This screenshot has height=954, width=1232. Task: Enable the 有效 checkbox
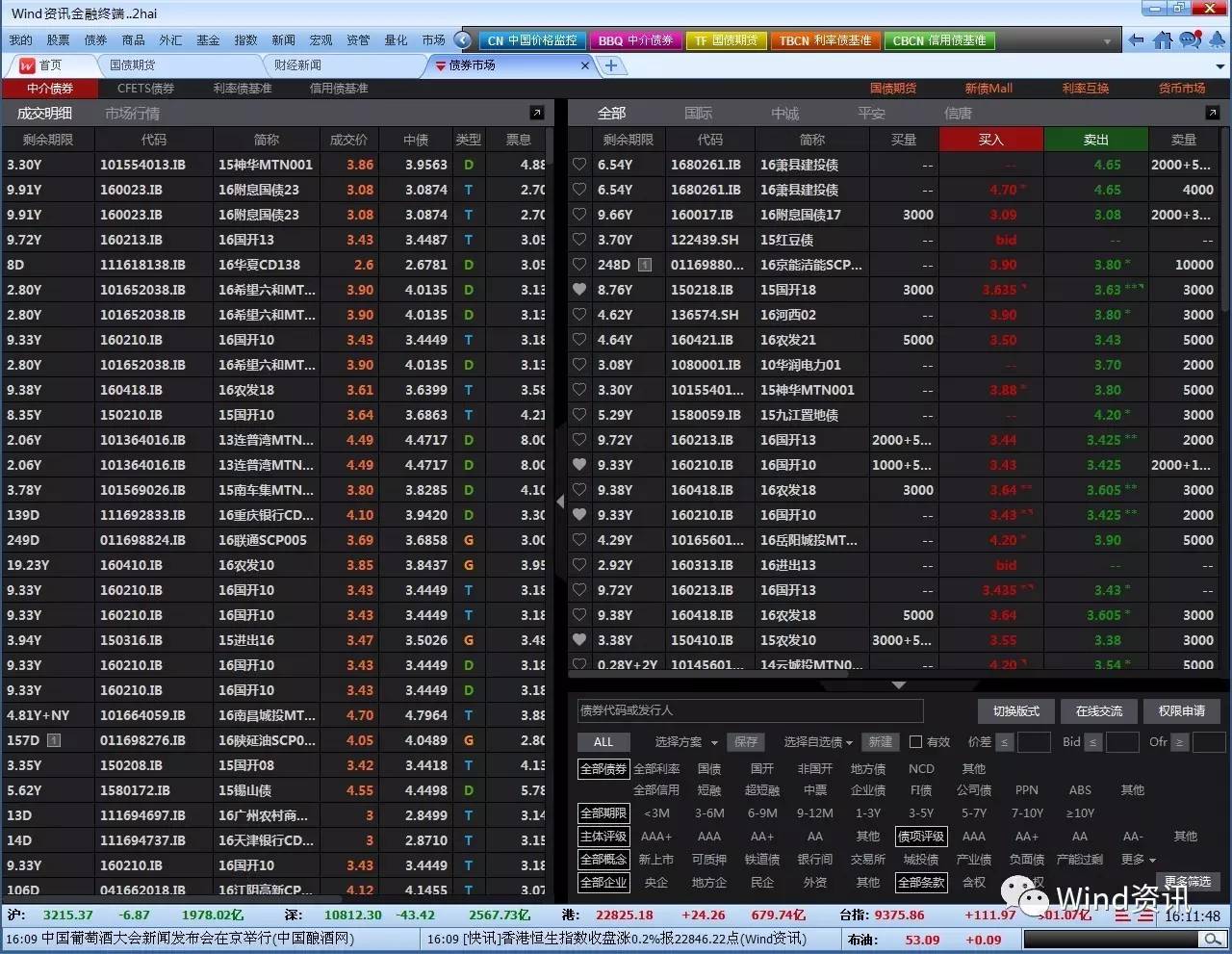click(x=915, y=742)
